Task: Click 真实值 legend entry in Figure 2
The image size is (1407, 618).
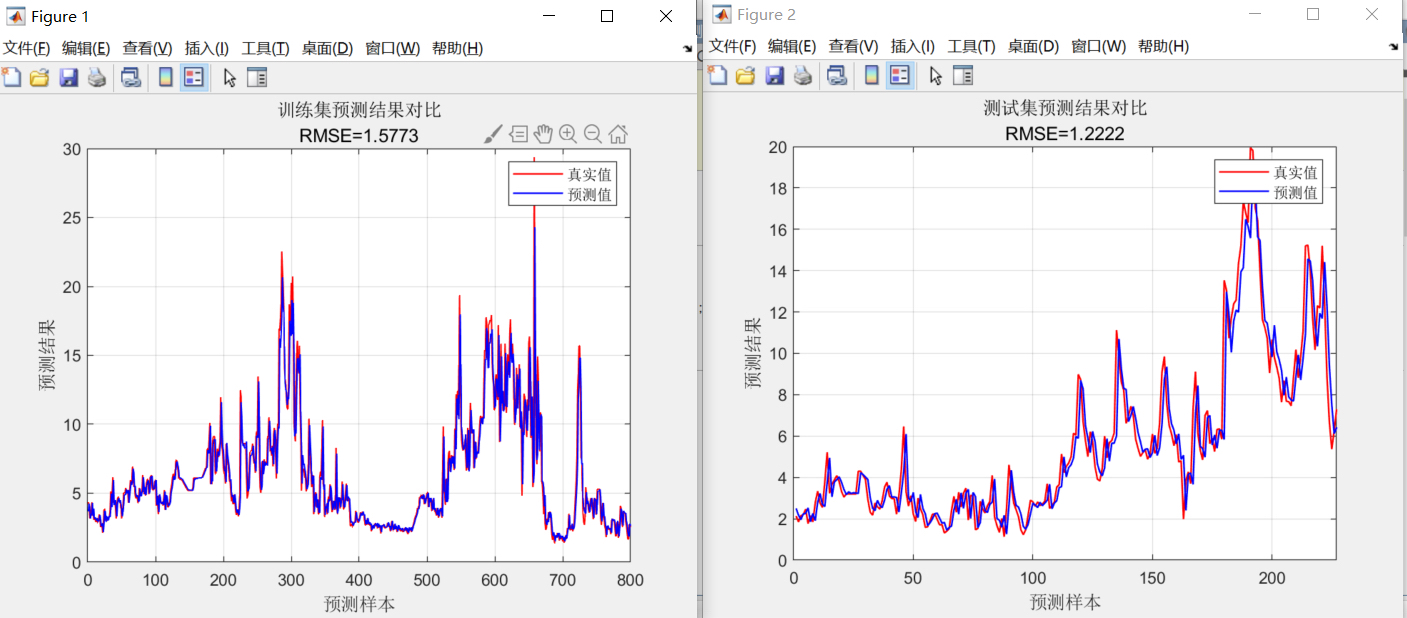Action: (1297, 172)
